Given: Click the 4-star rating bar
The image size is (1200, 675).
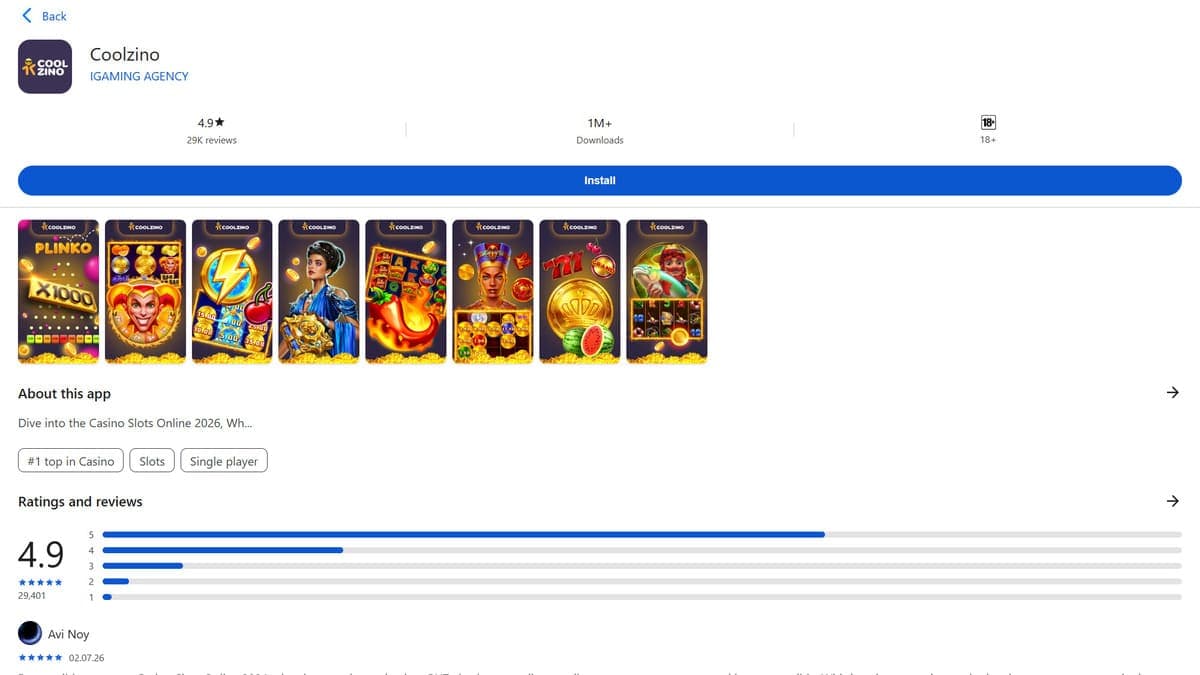Looking at the screenshot, I should pyautogui.click(x=642, y=550).
